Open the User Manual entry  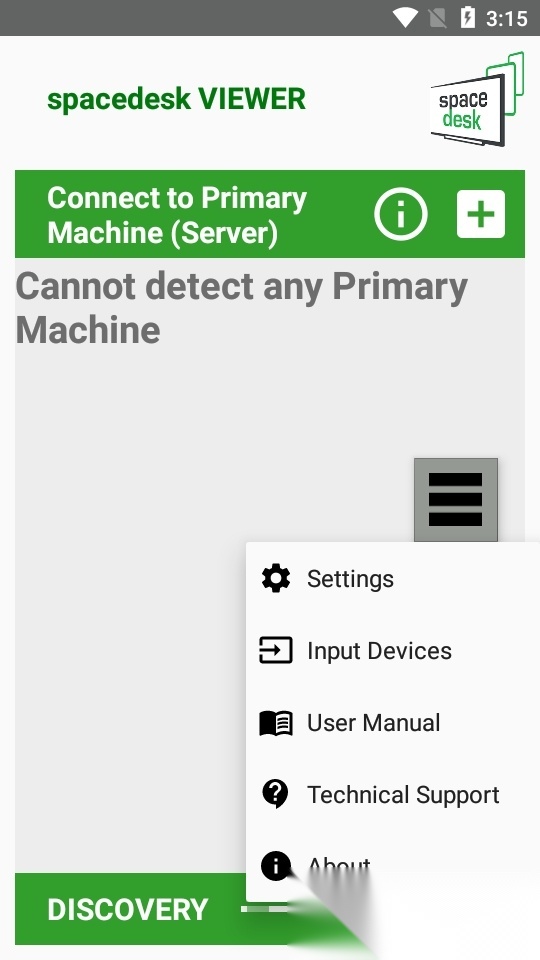click(392, 722)
